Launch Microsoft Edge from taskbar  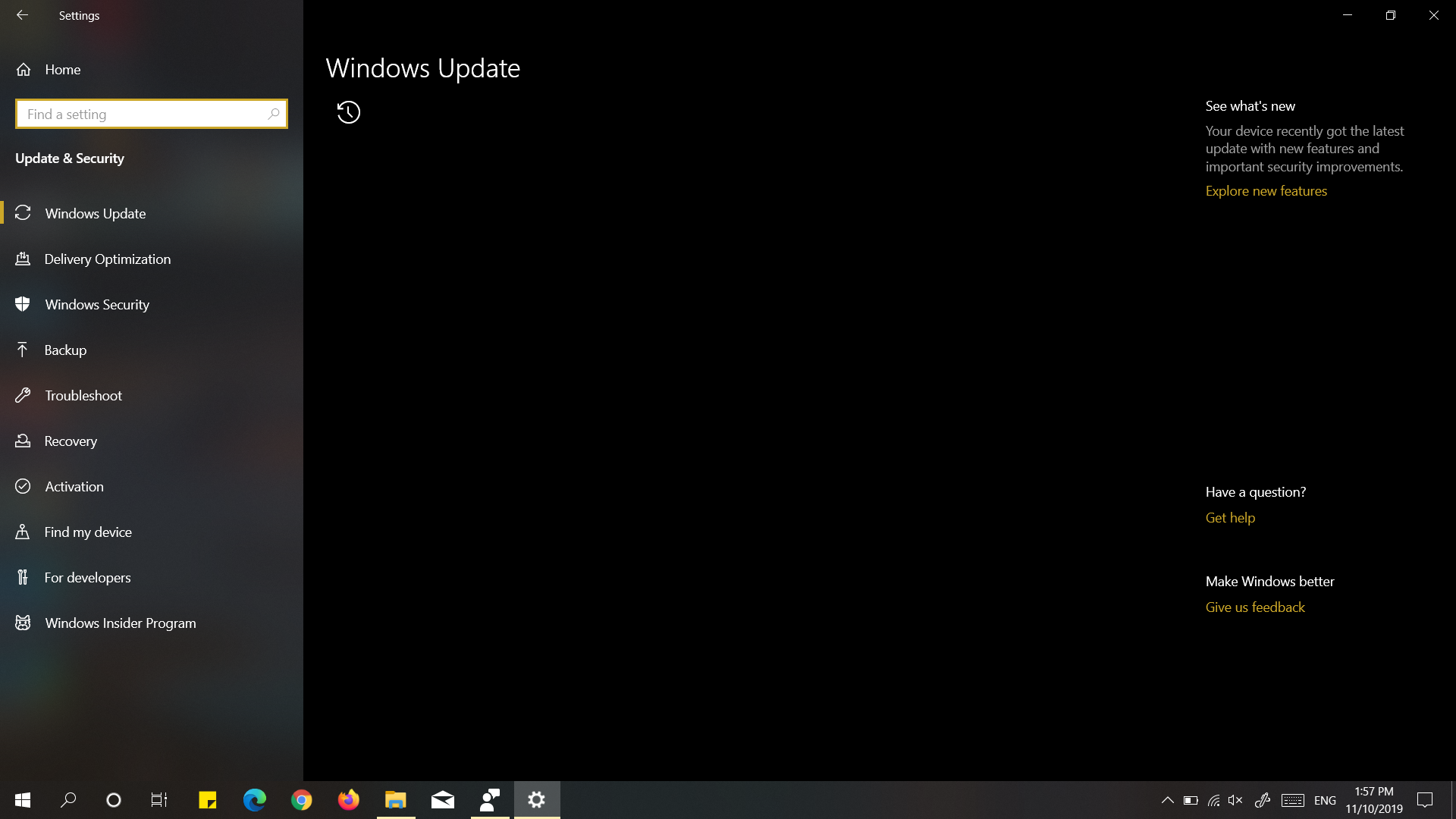tap(254, 800)
